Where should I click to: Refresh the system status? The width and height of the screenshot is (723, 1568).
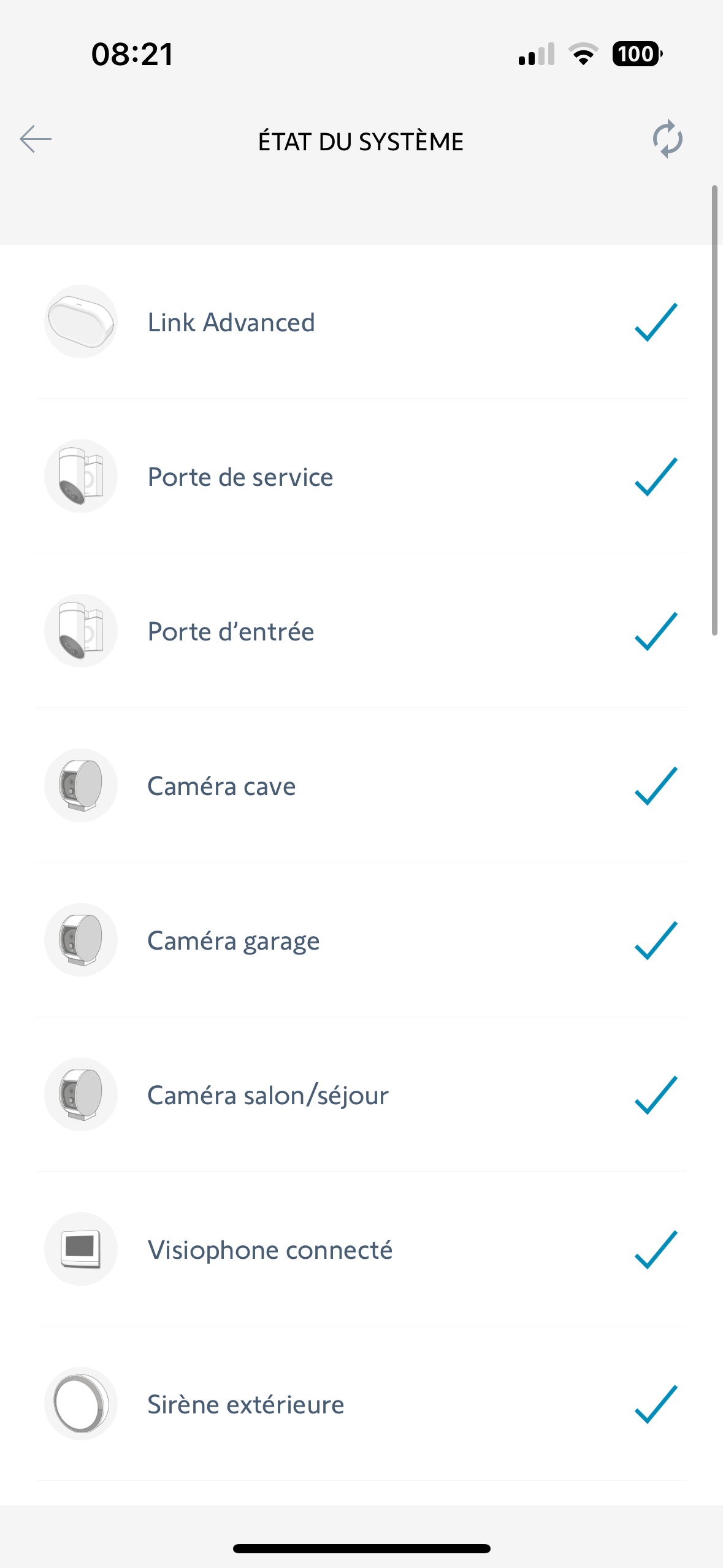click(x=667, y=139)
